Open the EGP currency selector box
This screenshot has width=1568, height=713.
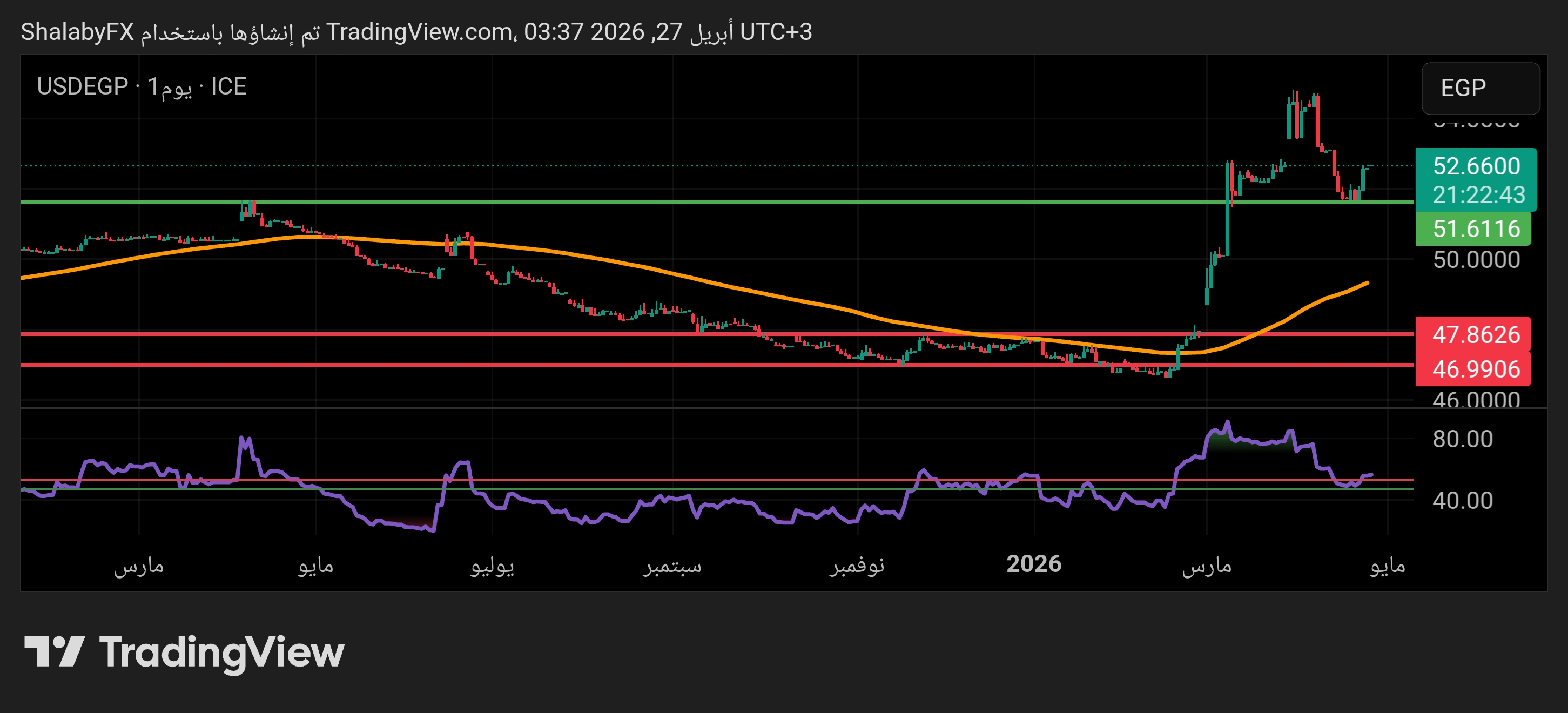[1480, 88]
